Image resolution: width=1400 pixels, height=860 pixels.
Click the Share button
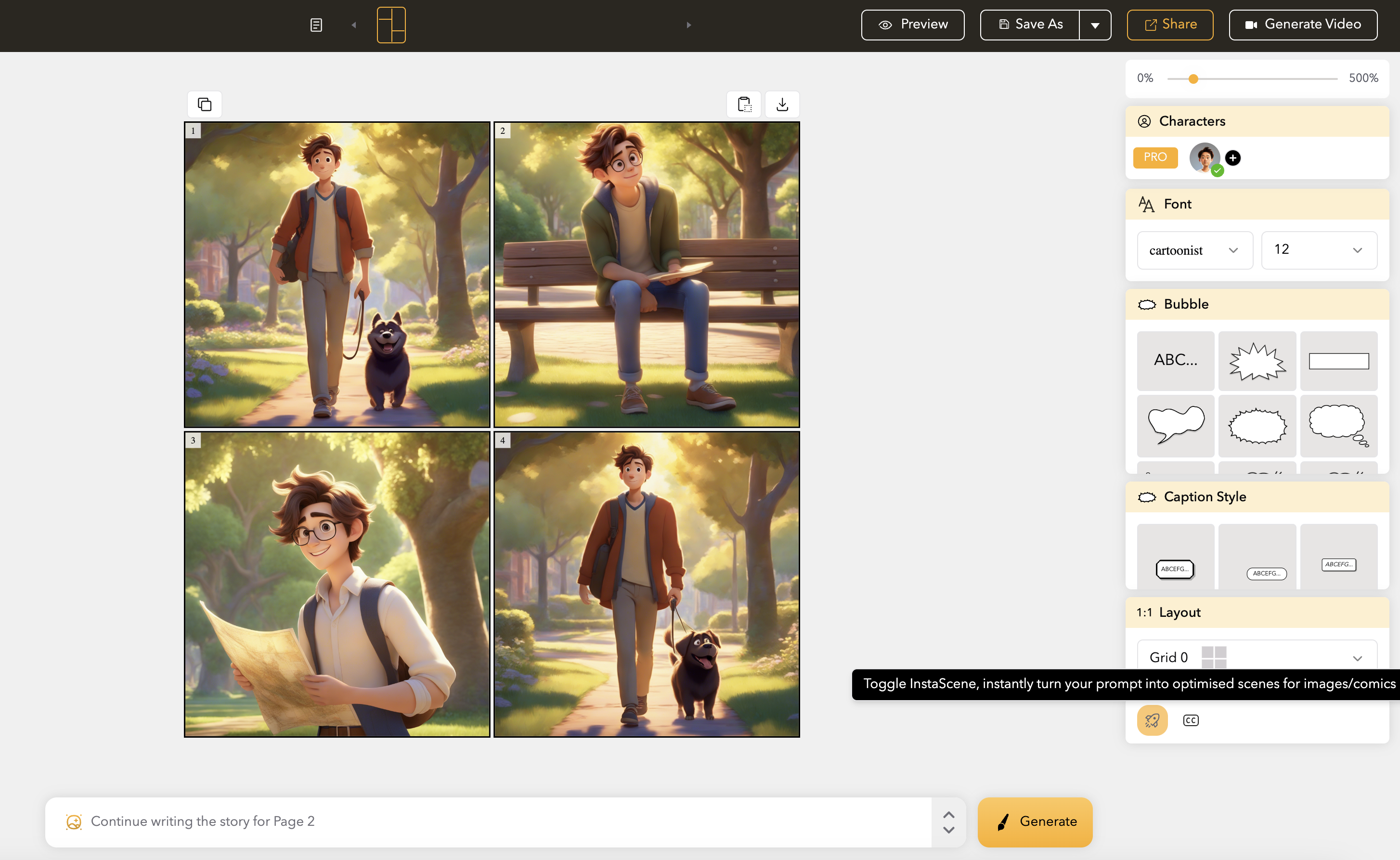tap(1170, 25)
